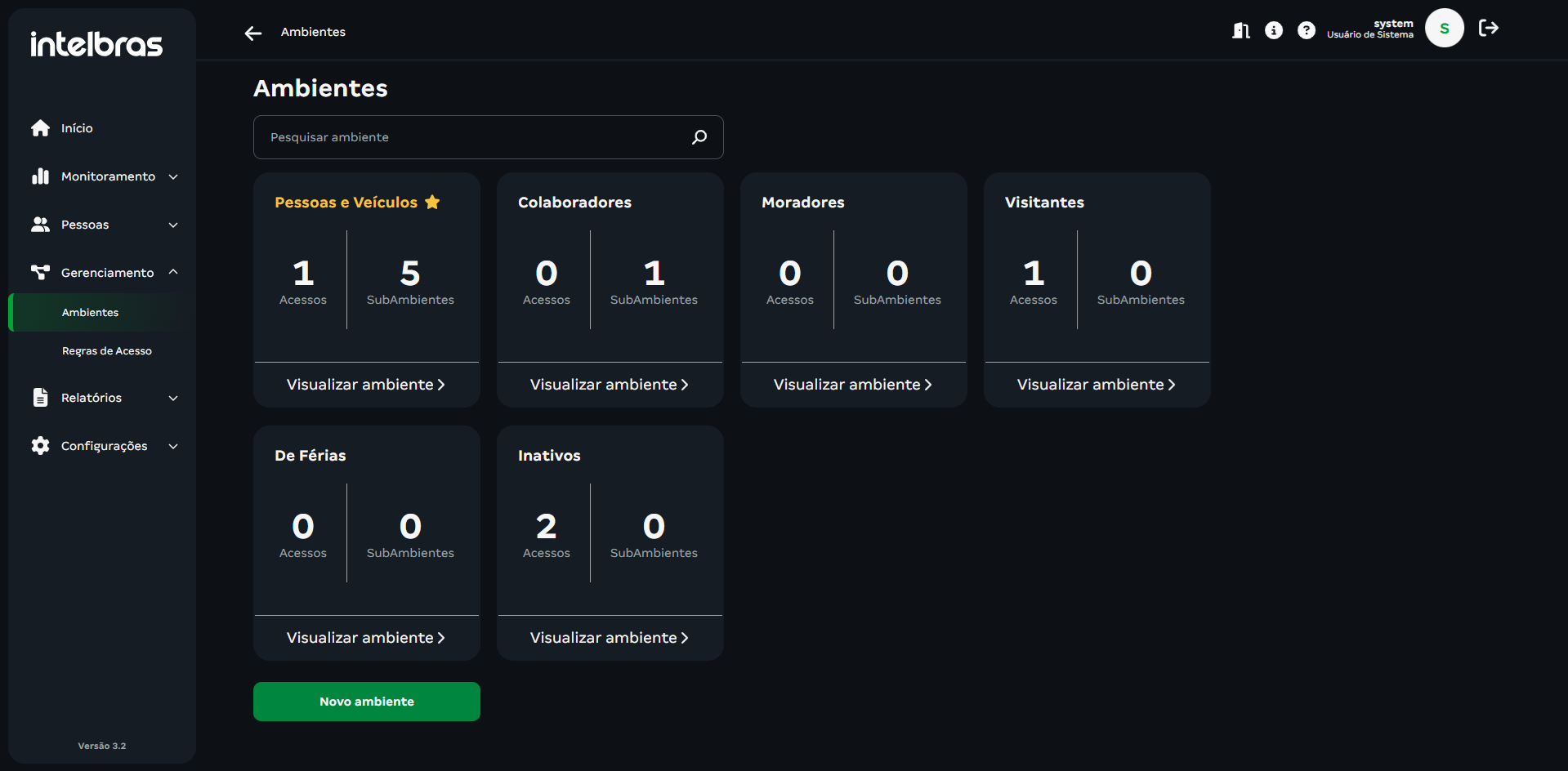The height and width of the screenshot is (771, 1568).
Task: Click the back arrow icon
Action: [x=253, y=33]
